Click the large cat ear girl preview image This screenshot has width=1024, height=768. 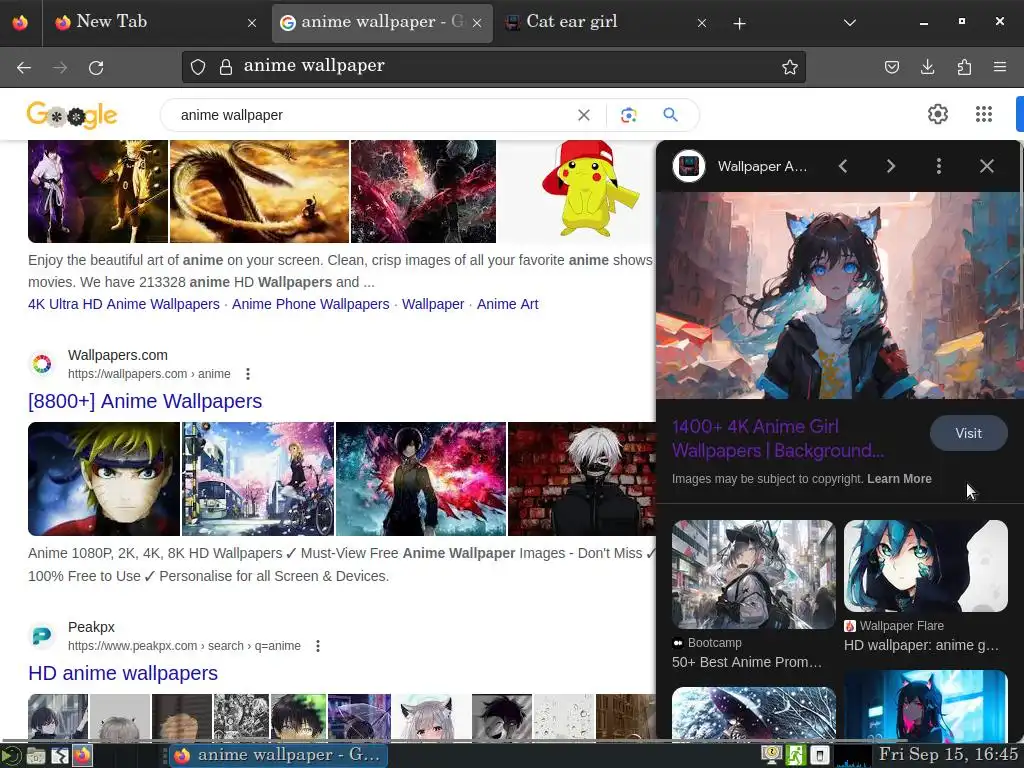[x=838, y=295]
